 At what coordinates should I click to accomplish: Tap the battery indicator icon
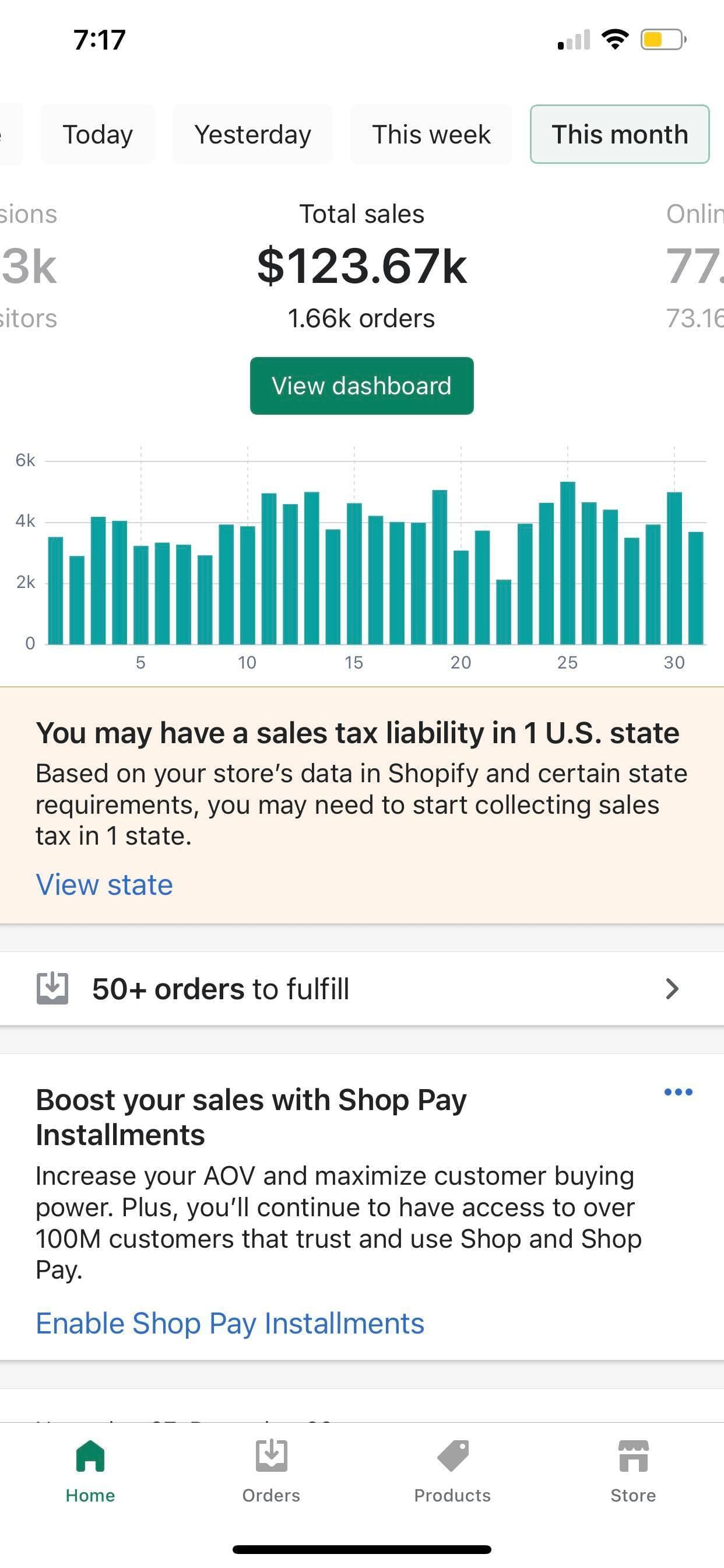[663, 40]
